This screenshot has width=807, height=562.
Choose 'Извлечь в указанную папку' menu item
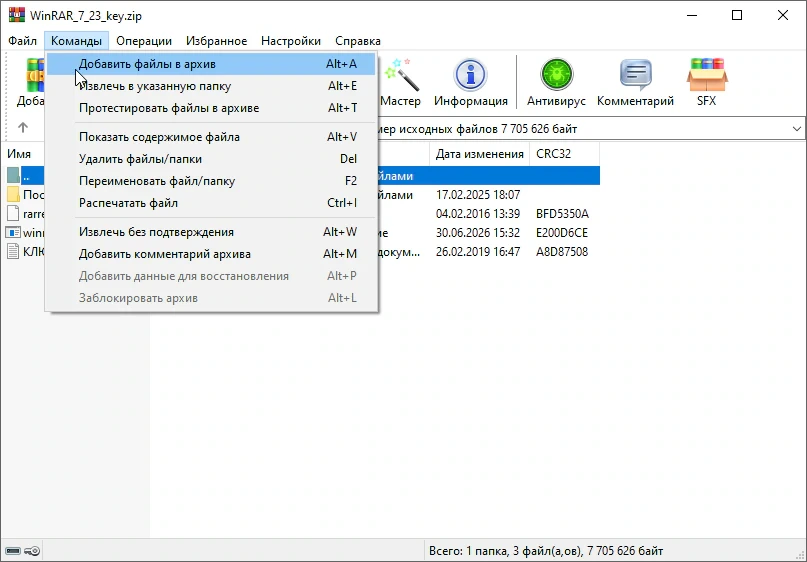click(212, 86)
